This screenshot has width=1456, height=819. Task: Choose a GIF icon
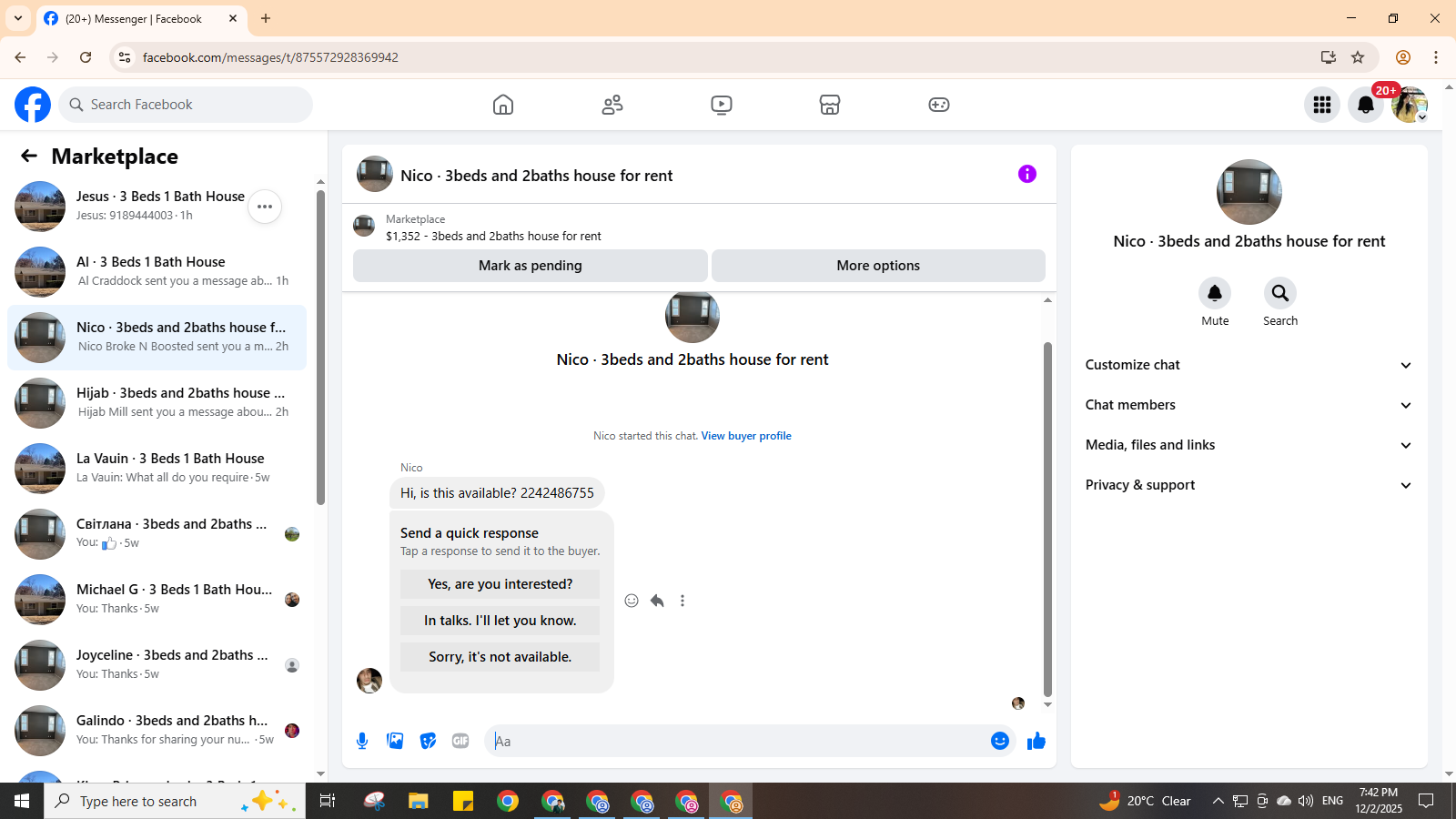click(x=460, y=741)
